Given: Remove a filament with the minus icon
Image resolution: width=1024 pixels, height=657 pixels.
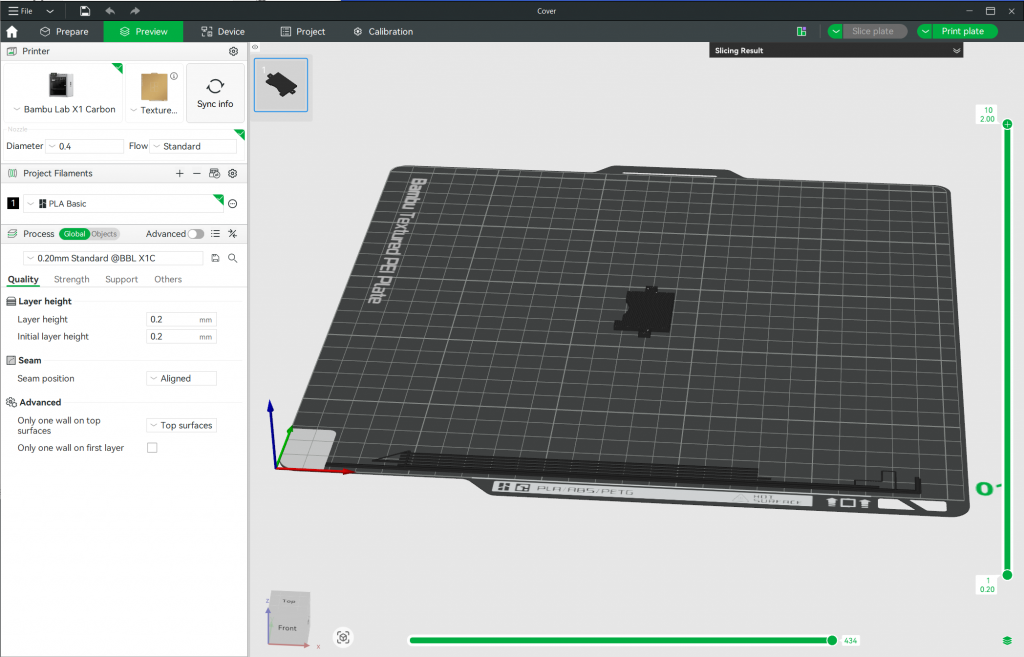Looking at the screenshot, I should [197, 173].
